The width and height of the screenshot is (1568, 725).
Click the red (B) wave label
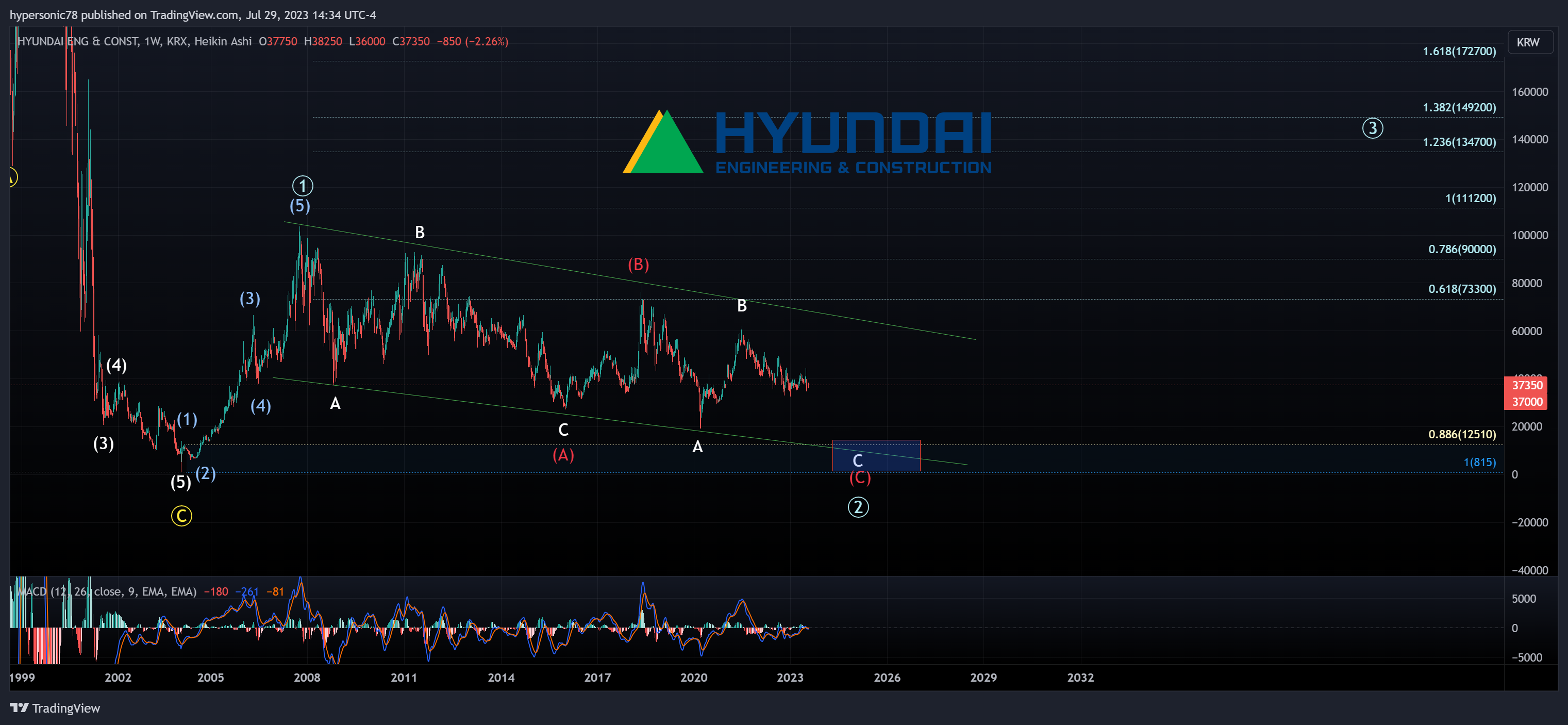click(x=639, y=264)
